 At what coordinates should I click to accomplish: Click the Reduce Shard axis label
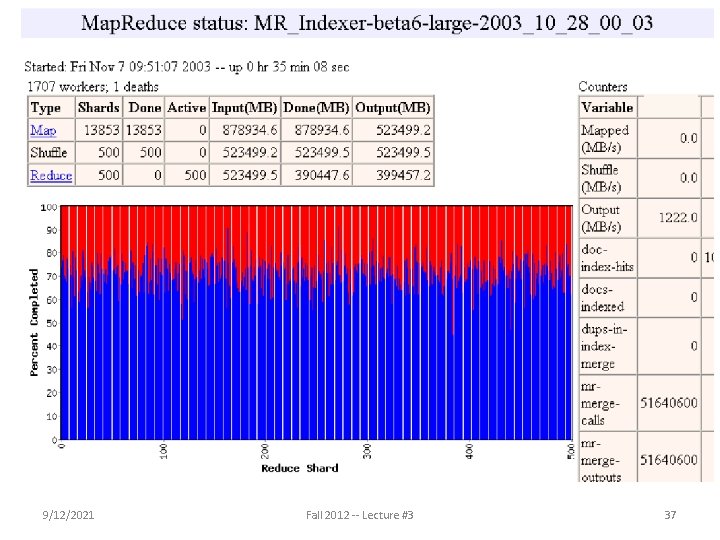299,468
